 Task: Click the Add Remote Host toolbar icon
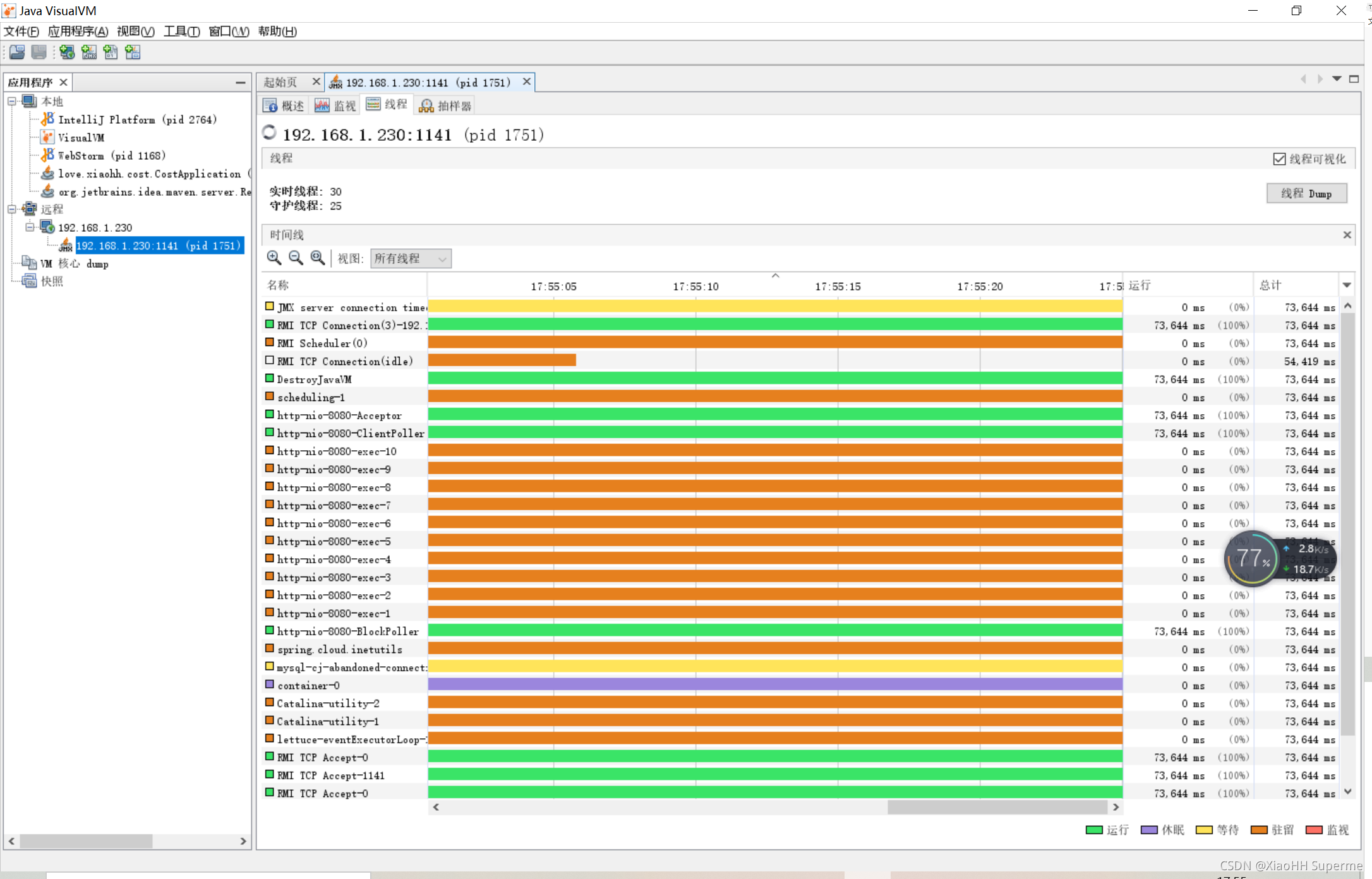coord(67,52)
